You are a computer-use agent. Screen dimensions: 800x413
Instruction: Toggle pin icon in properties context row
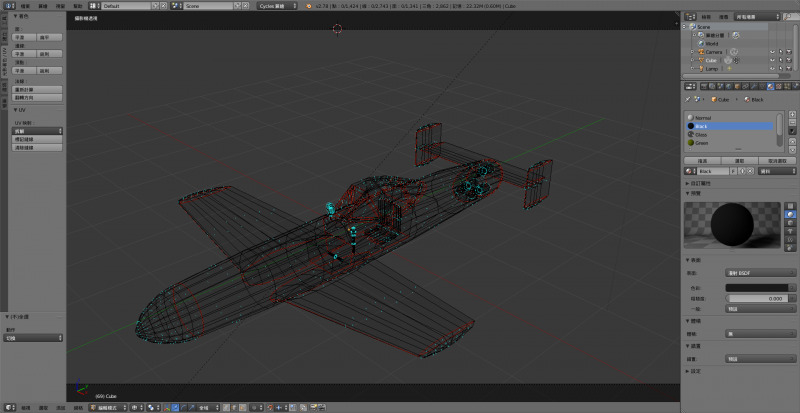pos(688,100)
